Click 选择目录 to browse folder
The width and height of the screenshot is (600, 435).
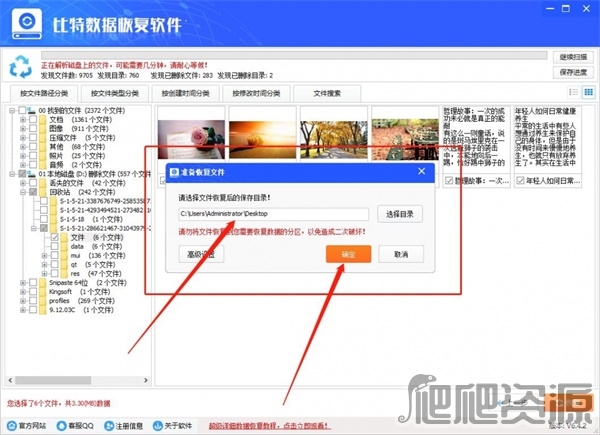[400, 214]
